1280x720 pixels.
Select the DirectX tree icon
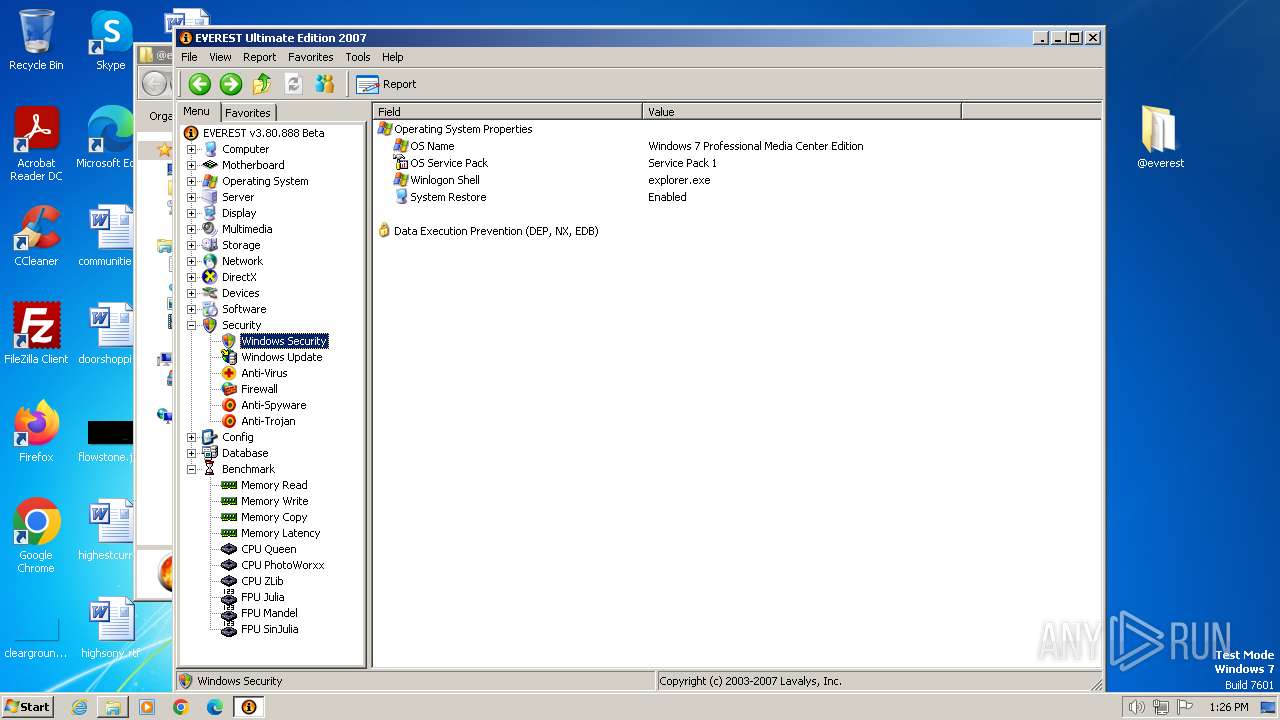tap(210, 277)
